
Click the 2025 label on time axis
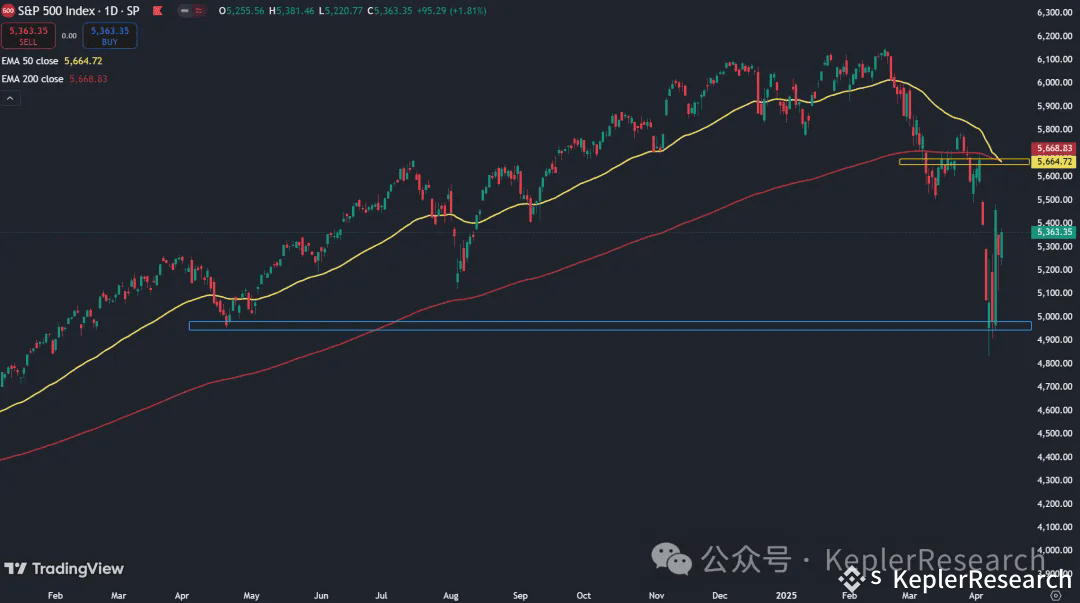click(x=786, y=595)
